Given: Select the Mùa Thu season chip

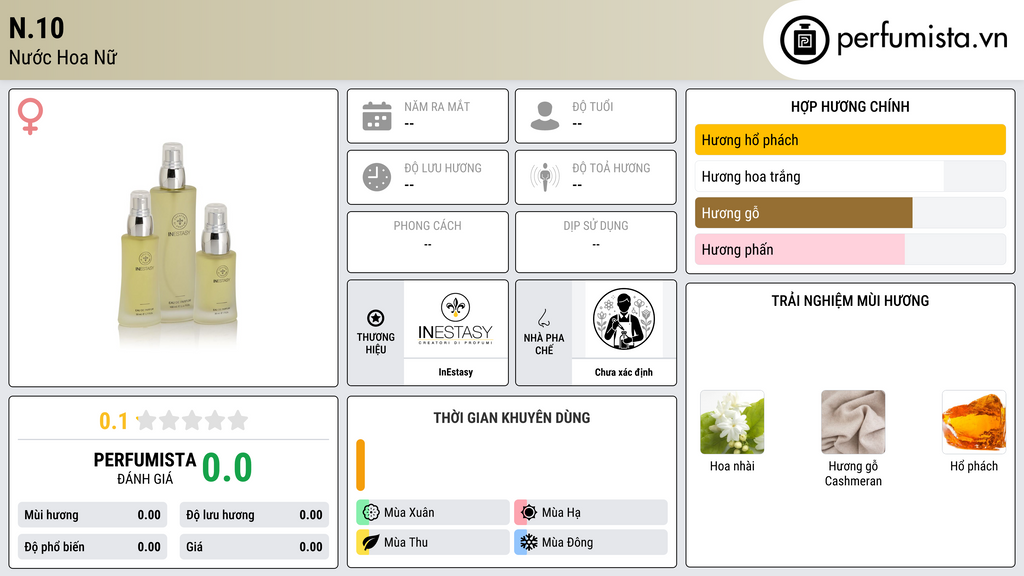Looking at the screenshot, I should (433, 542).
